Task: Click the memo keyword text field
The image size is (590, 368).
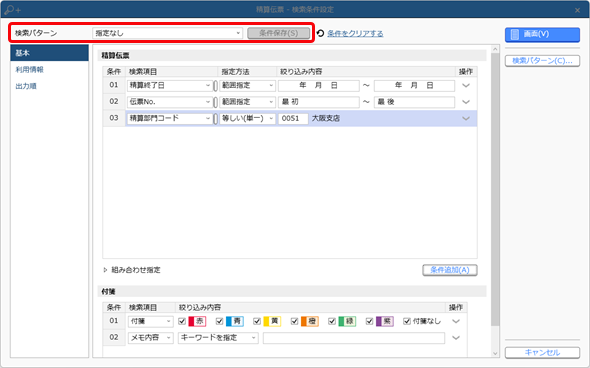Action: point(354,338)
